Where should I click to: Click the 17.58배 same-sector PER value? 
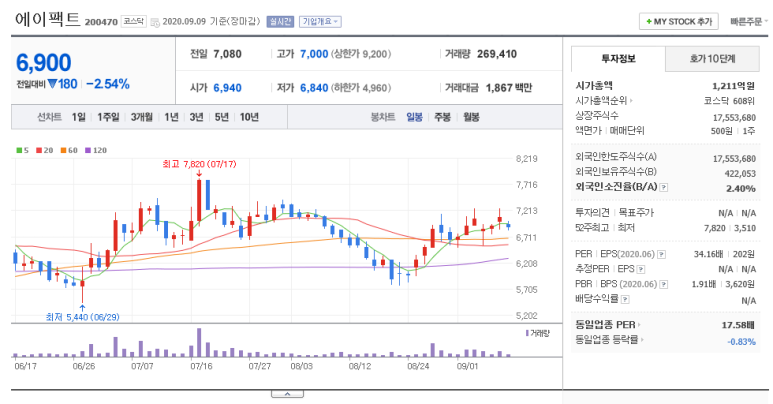(x=738, y=325)
